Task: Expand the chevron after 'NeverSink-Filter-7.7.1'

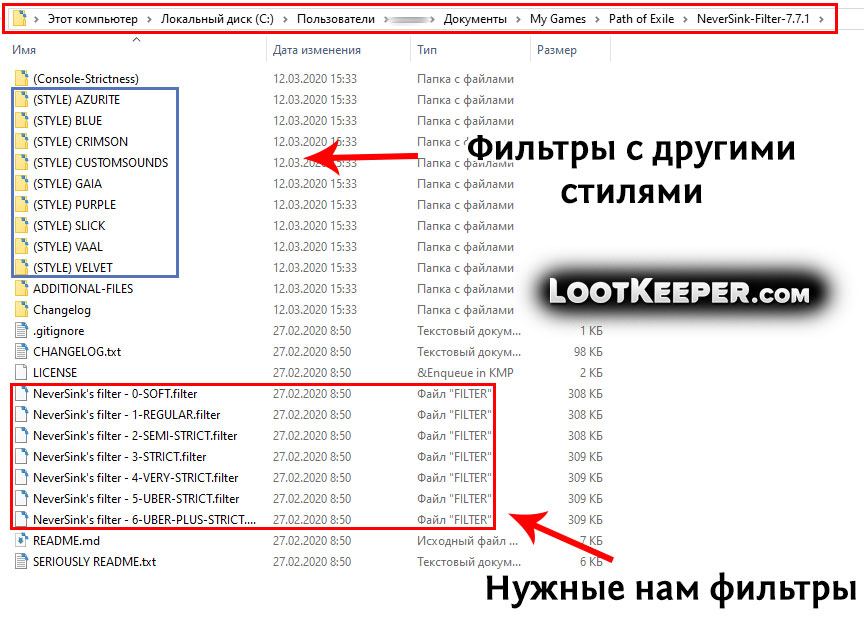Action: [x=822, y=19]
